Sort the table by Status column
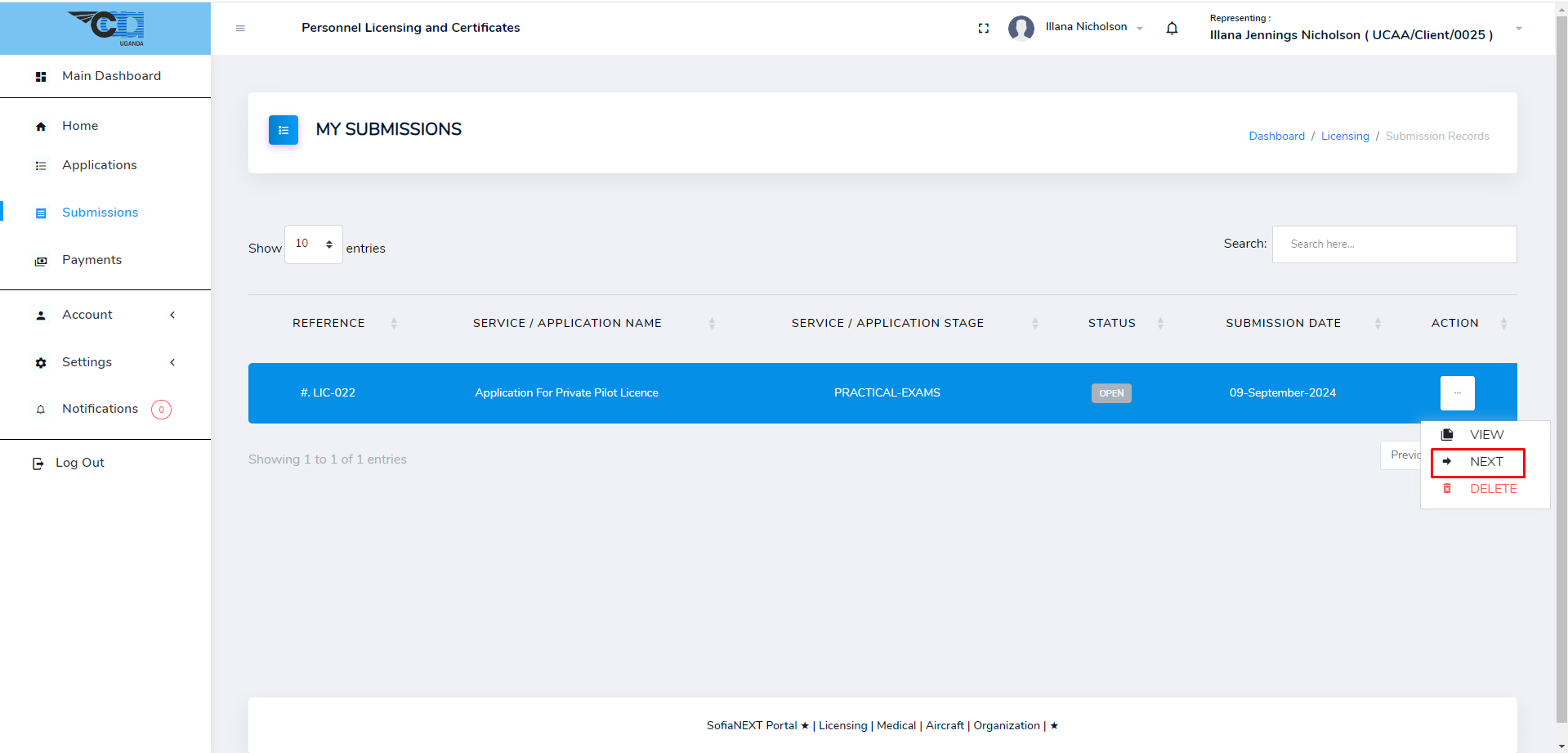The height and width of the screenshot is (753, 1568). 1111,324
